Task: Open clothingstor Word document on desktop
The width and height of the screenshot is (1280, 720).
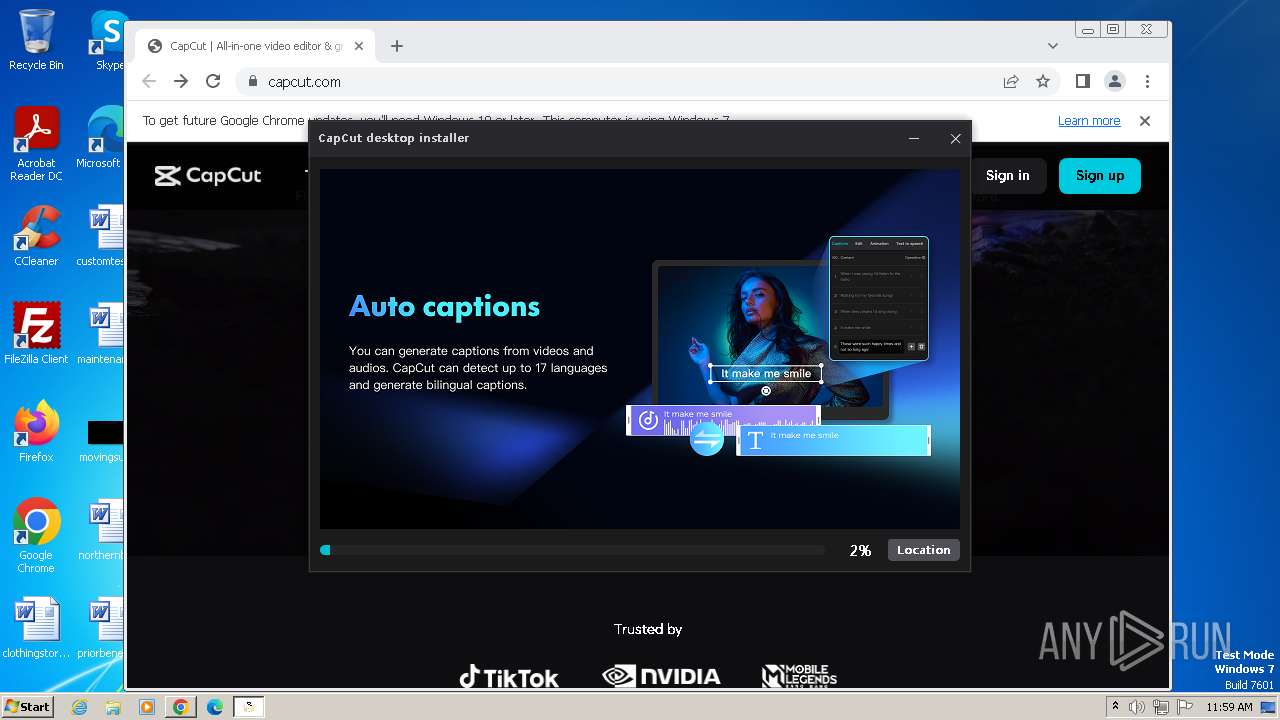Action: 36,628
